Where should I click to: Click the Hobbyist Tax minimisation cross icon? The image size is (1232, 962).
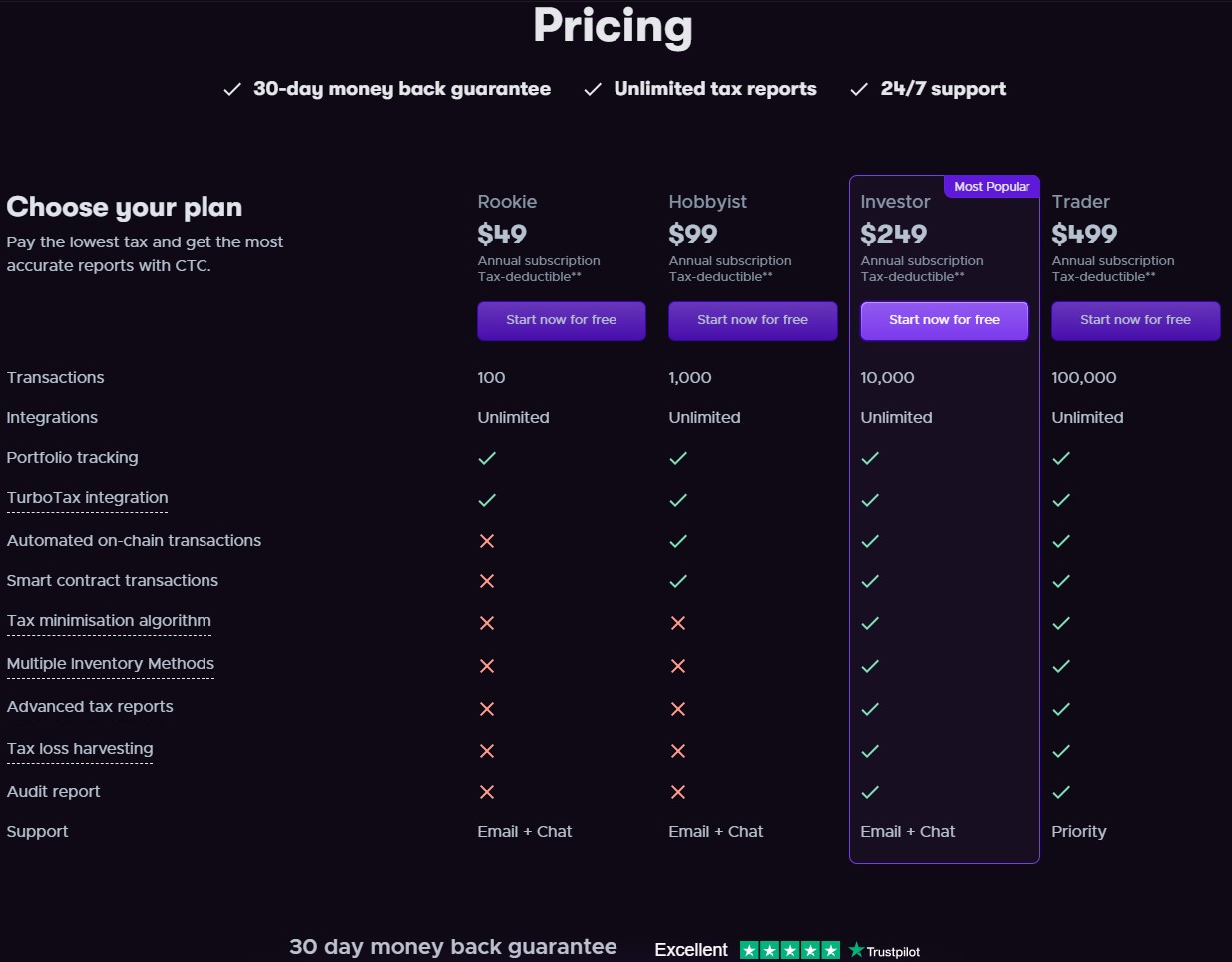point(678,623)
